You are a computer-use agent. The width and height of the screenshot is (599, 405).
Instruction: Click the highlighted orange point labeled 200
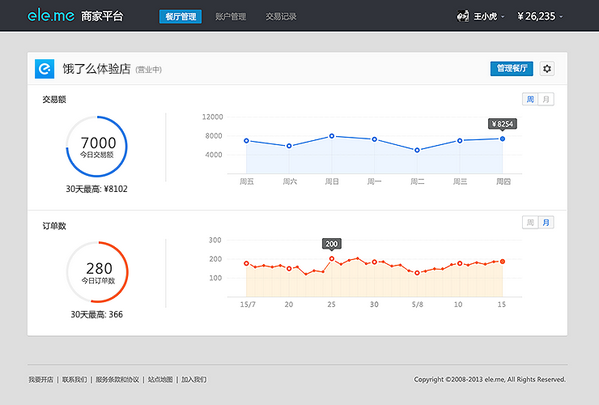point(332,259)
